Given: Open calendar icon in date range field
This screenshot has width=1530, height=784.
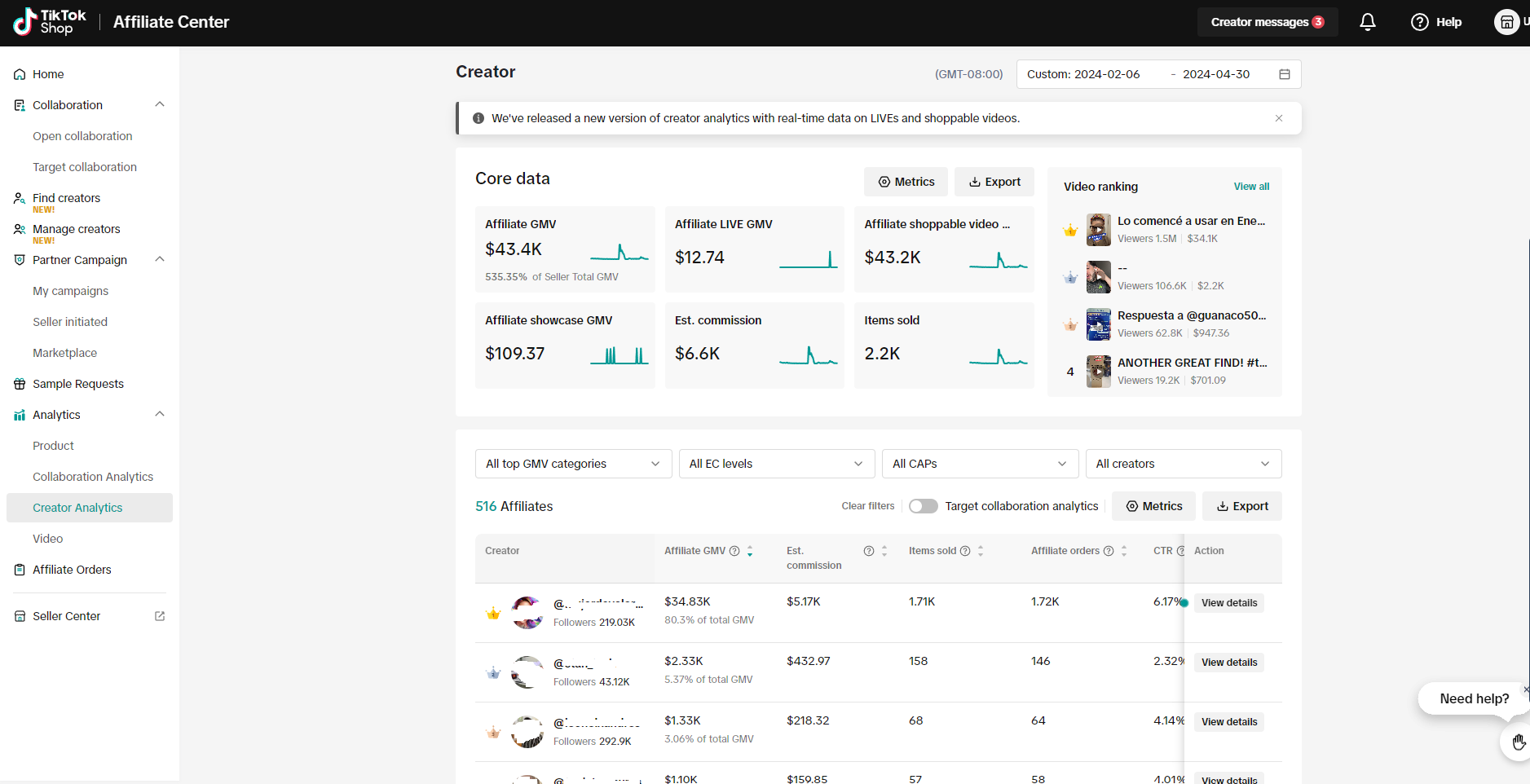Looking at the screenshot, I should [1285, 74].
